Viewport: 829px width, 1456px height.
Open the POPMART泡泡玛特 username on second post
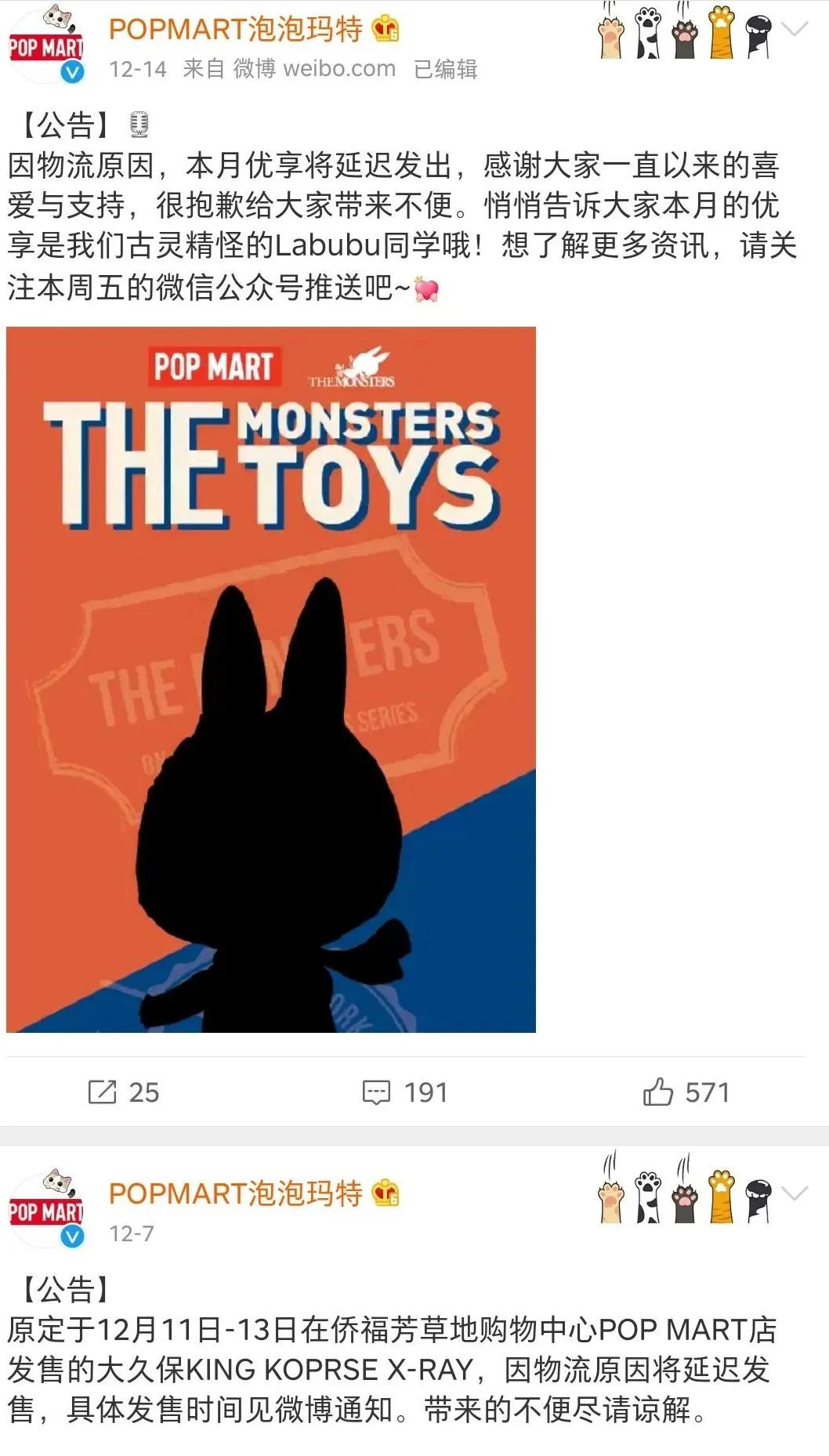pos(235,1193)
